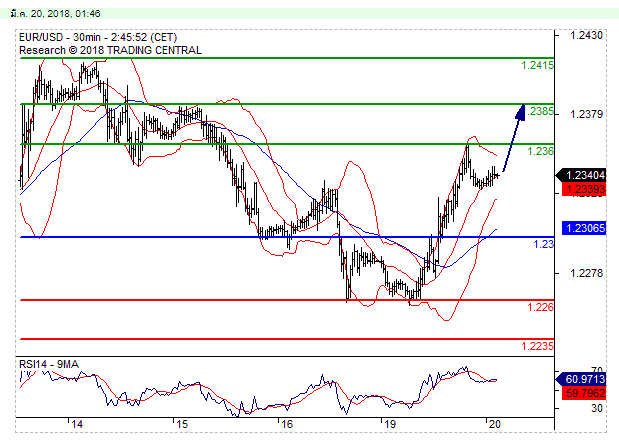Click the 1.2235 red support label
619x441 pixels.
(x=537, y=346)
